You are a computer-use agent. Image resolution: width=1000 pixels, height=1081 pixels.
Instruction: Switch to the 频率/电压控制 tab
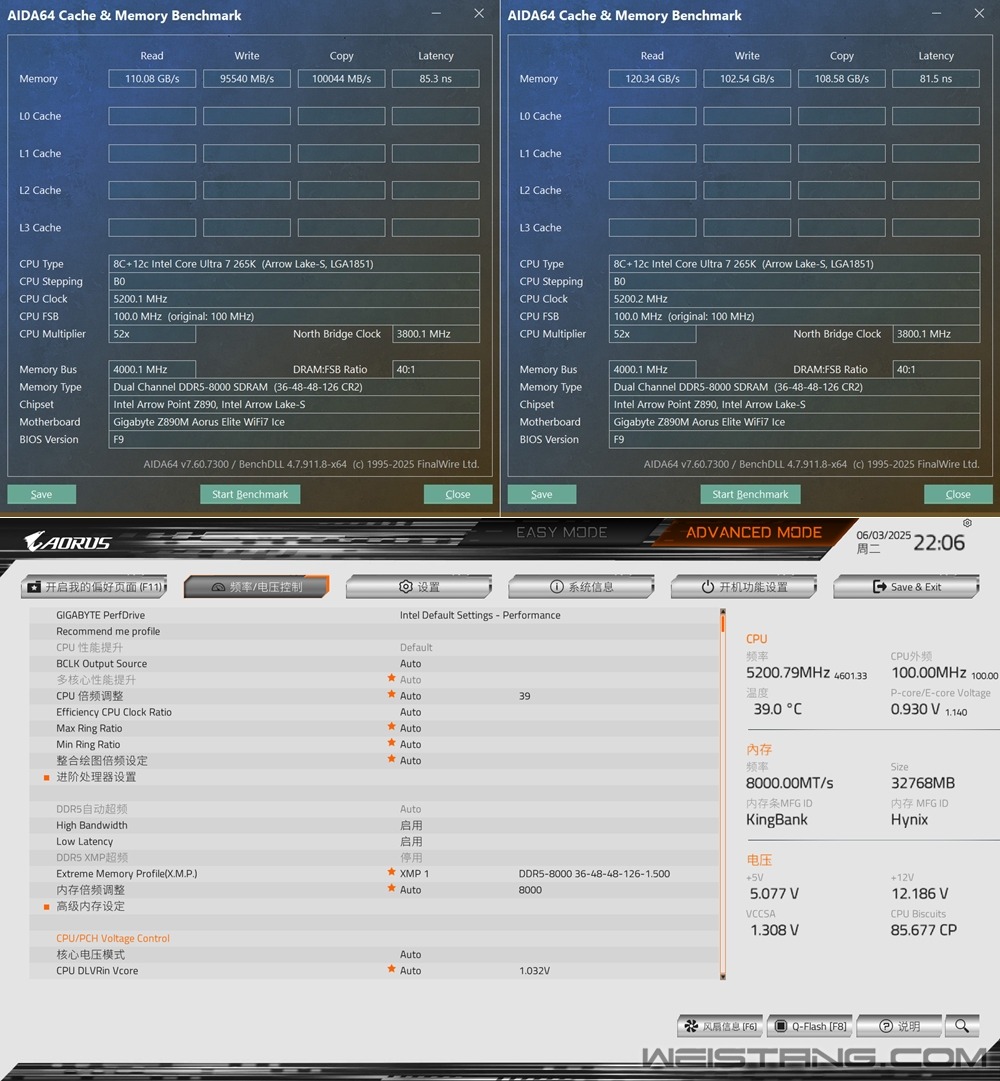tap(256, 587)
